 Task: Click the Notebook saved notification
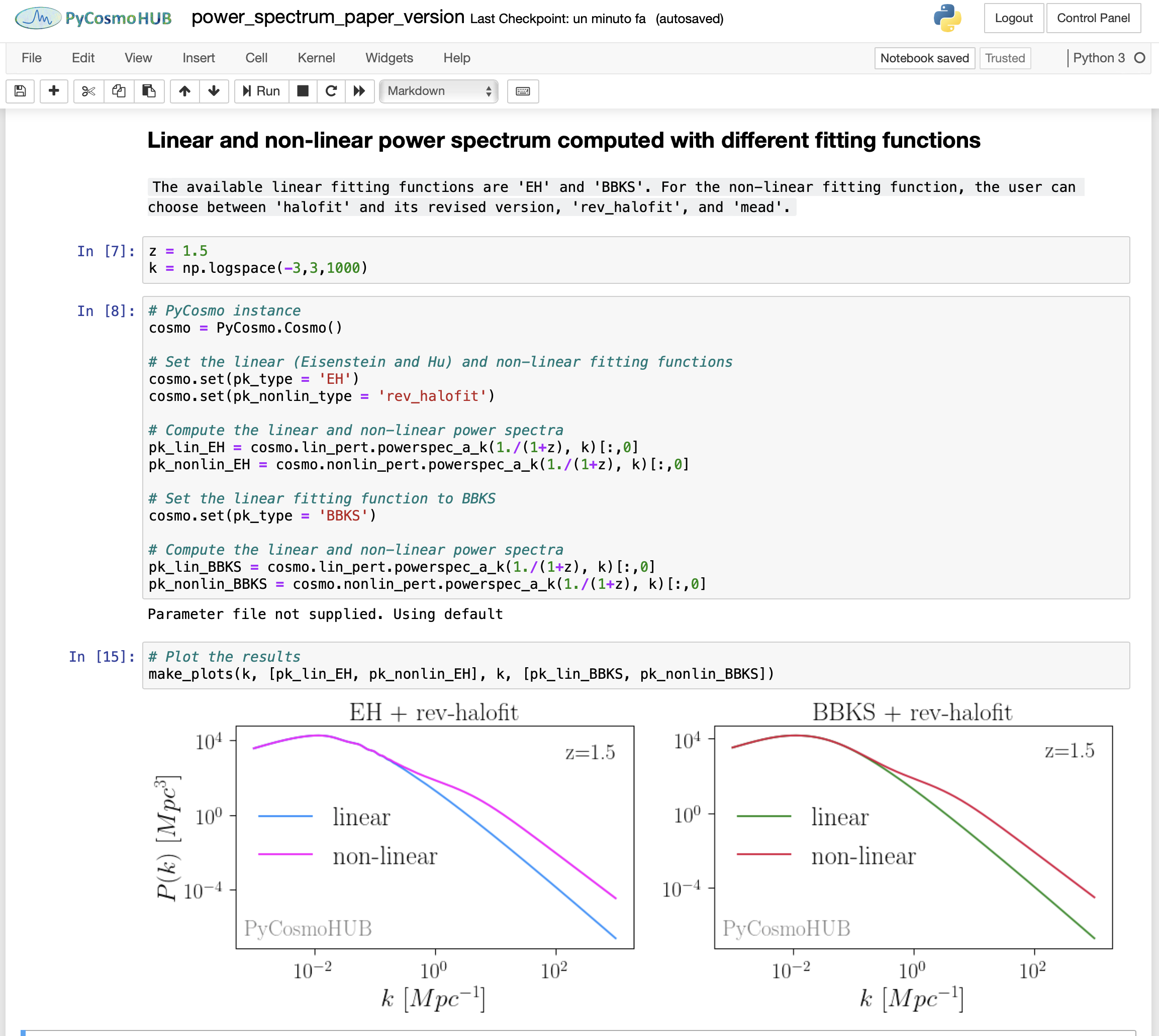point(924,58)
